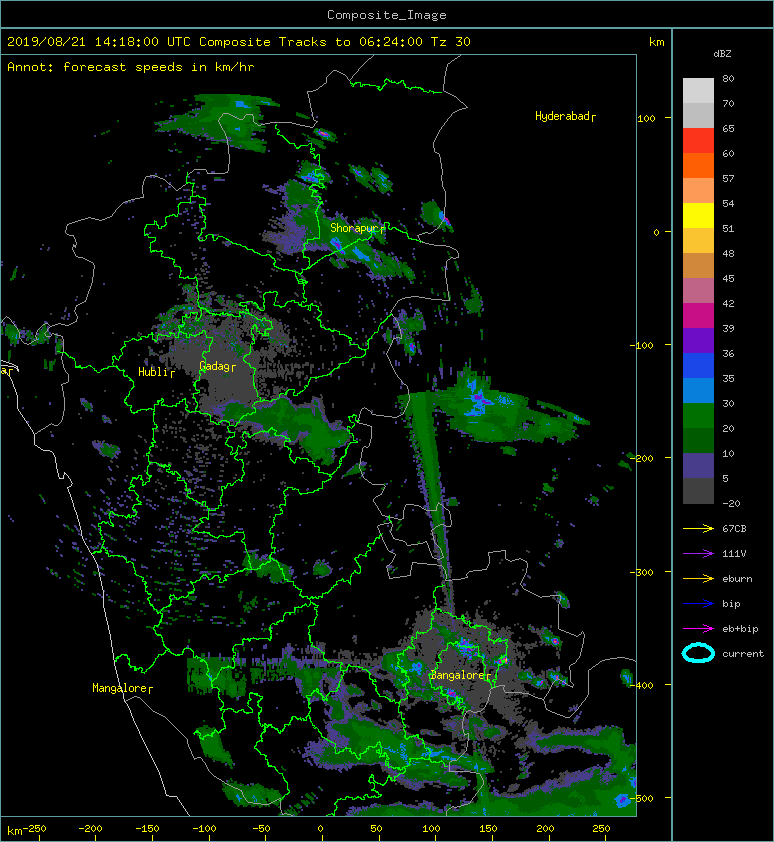Click the Gadag city label
Image resolution: width=774 pixels, height=842 pixels.
pos(217,366)
